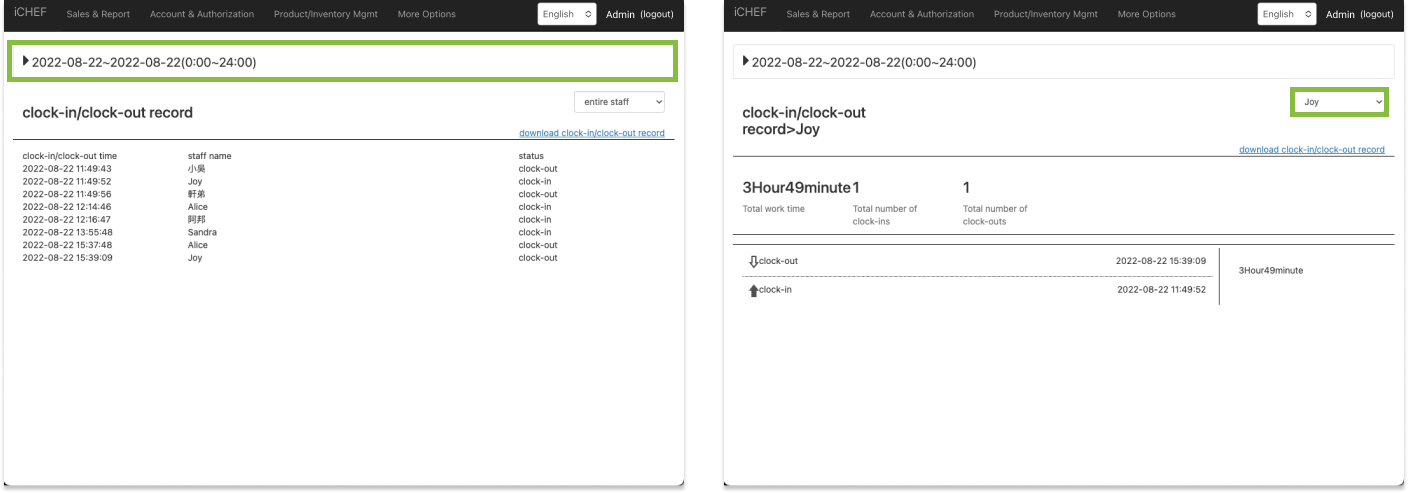Open the 'entire staff' filter dropdown

619,102
